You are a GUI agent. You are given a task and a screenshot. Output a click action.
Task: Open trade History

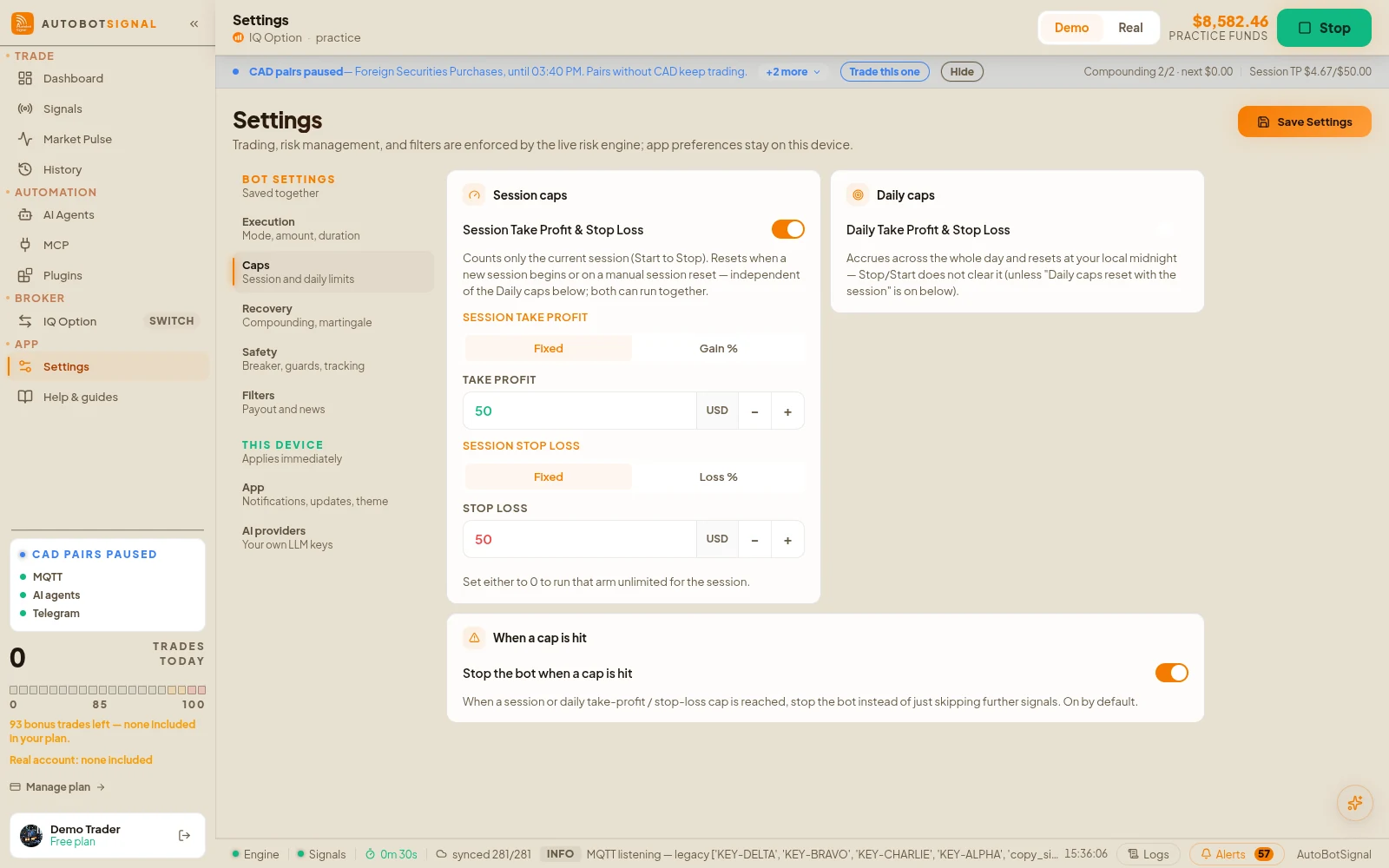point(108,169)
